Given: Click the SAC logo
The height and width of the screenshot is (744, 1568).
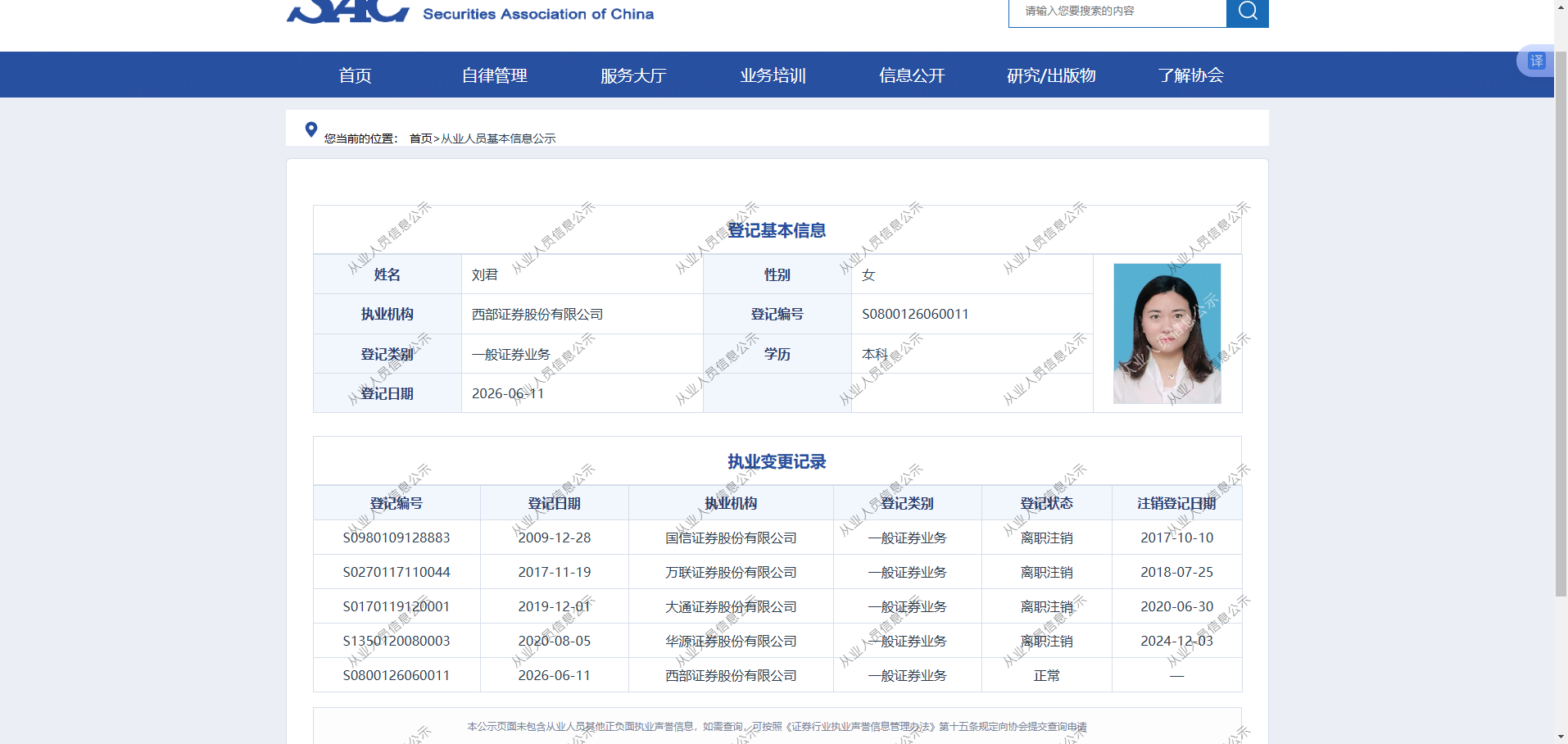Looking at the screenshot, I should (x=347, y=11).
